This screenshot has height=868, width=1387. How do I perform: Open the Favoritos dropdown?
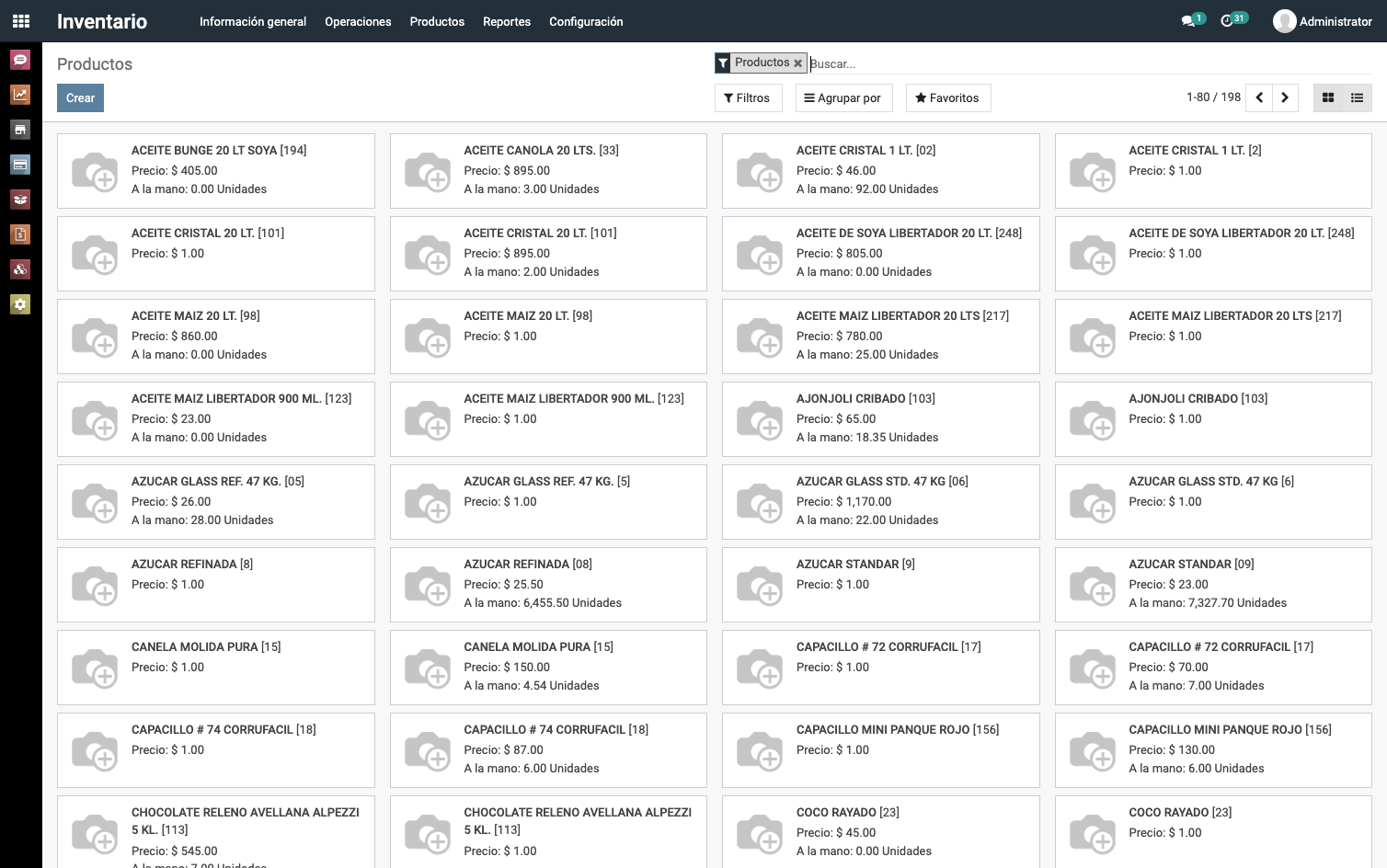point(948,98)
